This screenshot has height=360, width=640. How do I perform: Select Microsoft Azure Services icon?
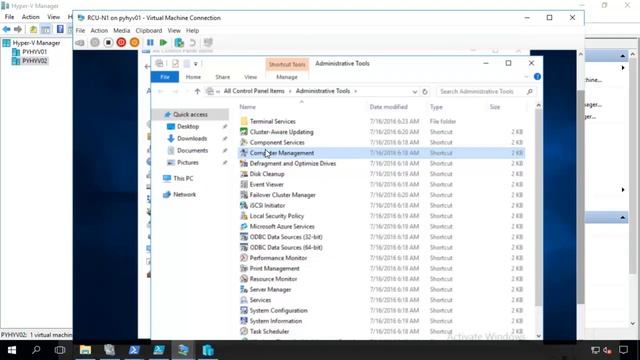[244, 227]
